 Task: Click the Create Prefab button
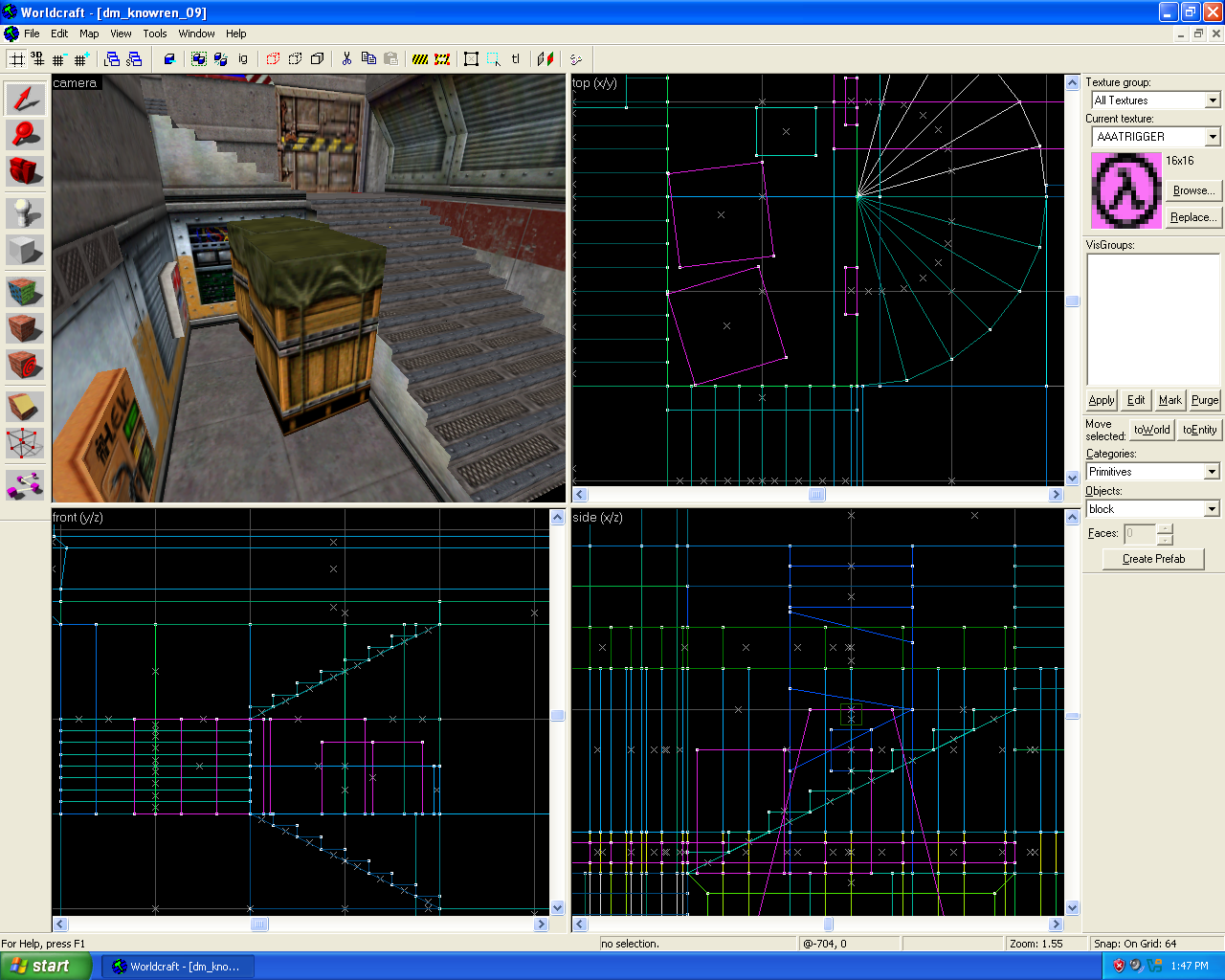1153,559
